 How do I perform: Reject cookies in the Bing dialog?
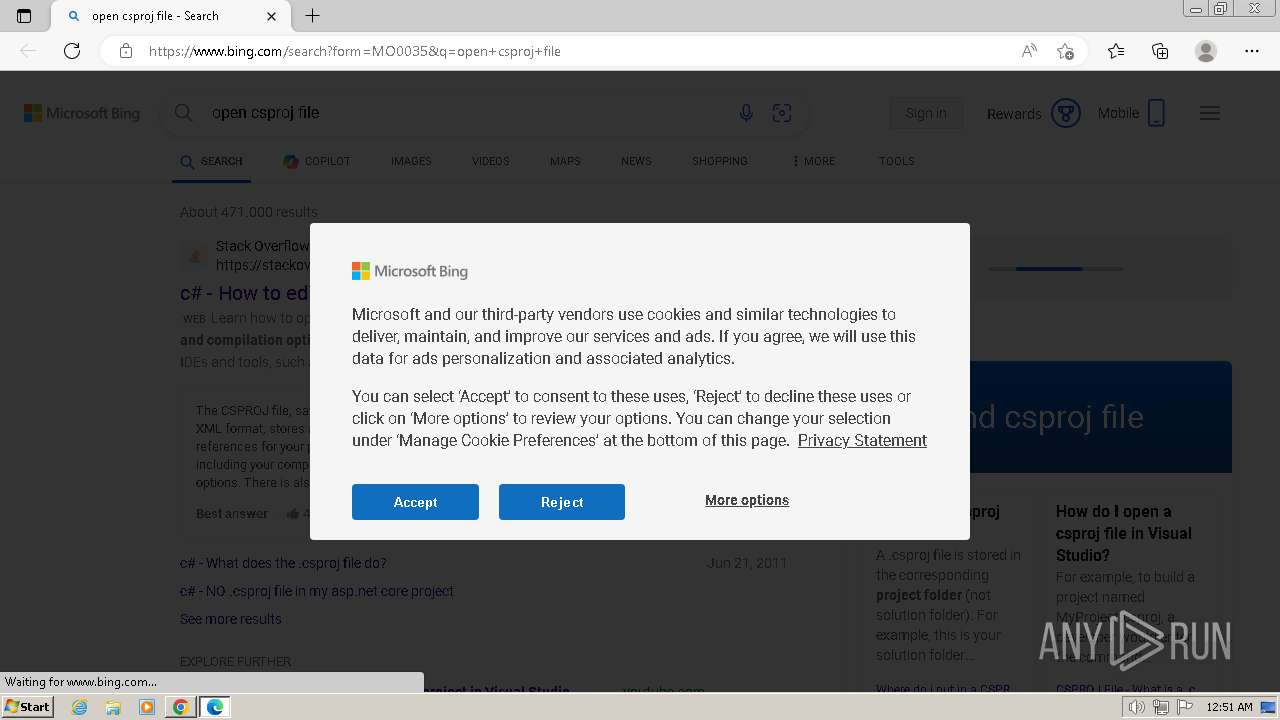(x=562, y=502)
